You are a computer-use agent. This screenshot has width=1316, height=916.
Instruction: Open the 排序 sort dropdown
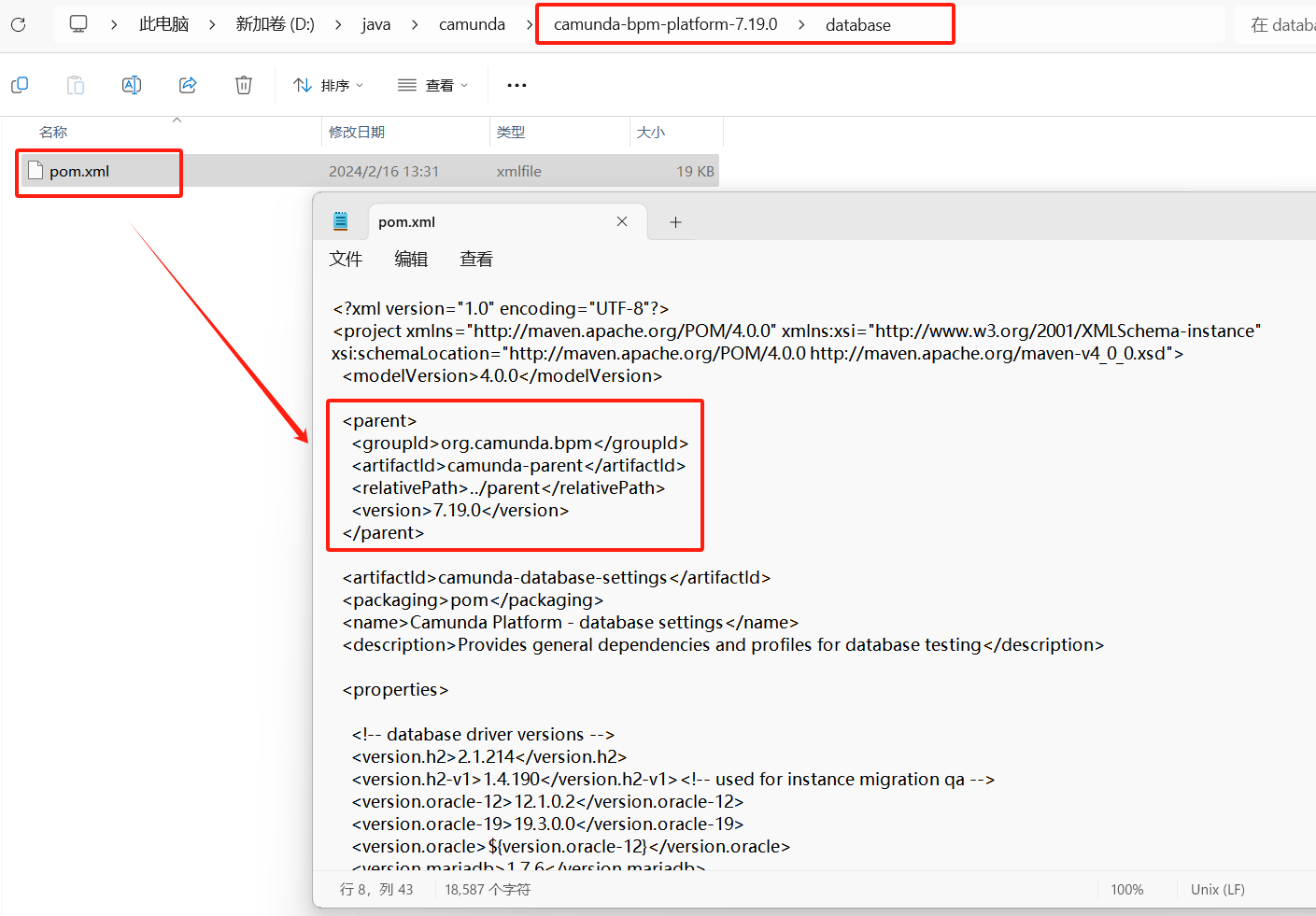(x=328, y=85)
